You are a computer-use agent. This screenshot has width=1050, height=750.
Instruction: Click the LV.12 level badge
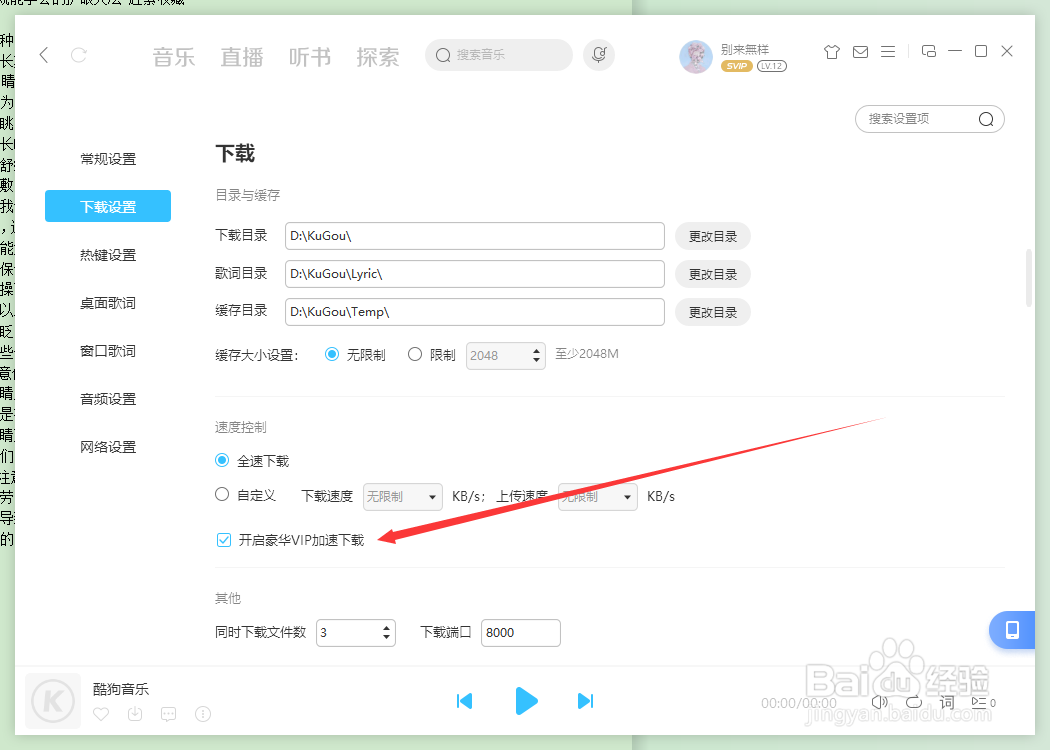coord(771,66)
